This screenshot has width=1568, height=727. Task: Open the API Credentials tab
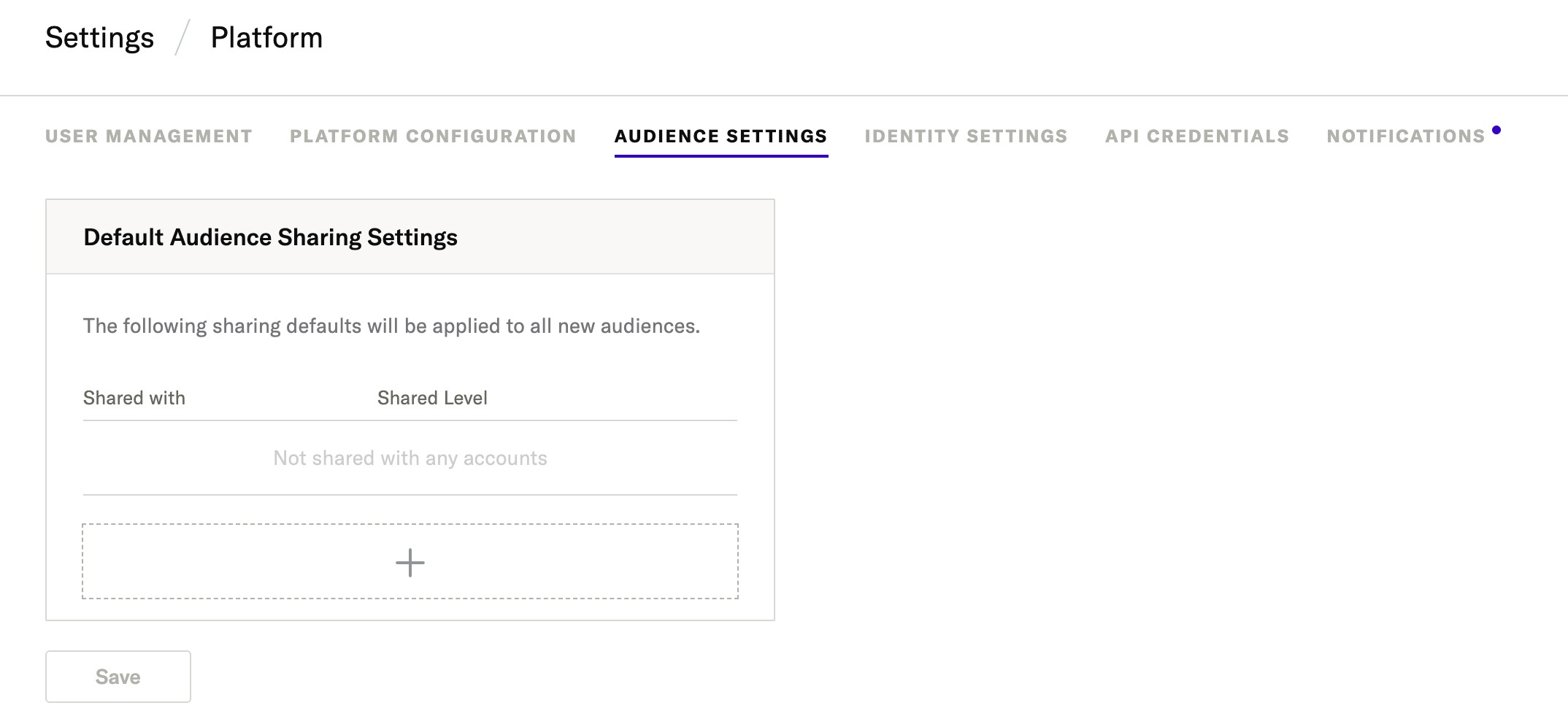pyautogui.click(x=1196, y=136)
